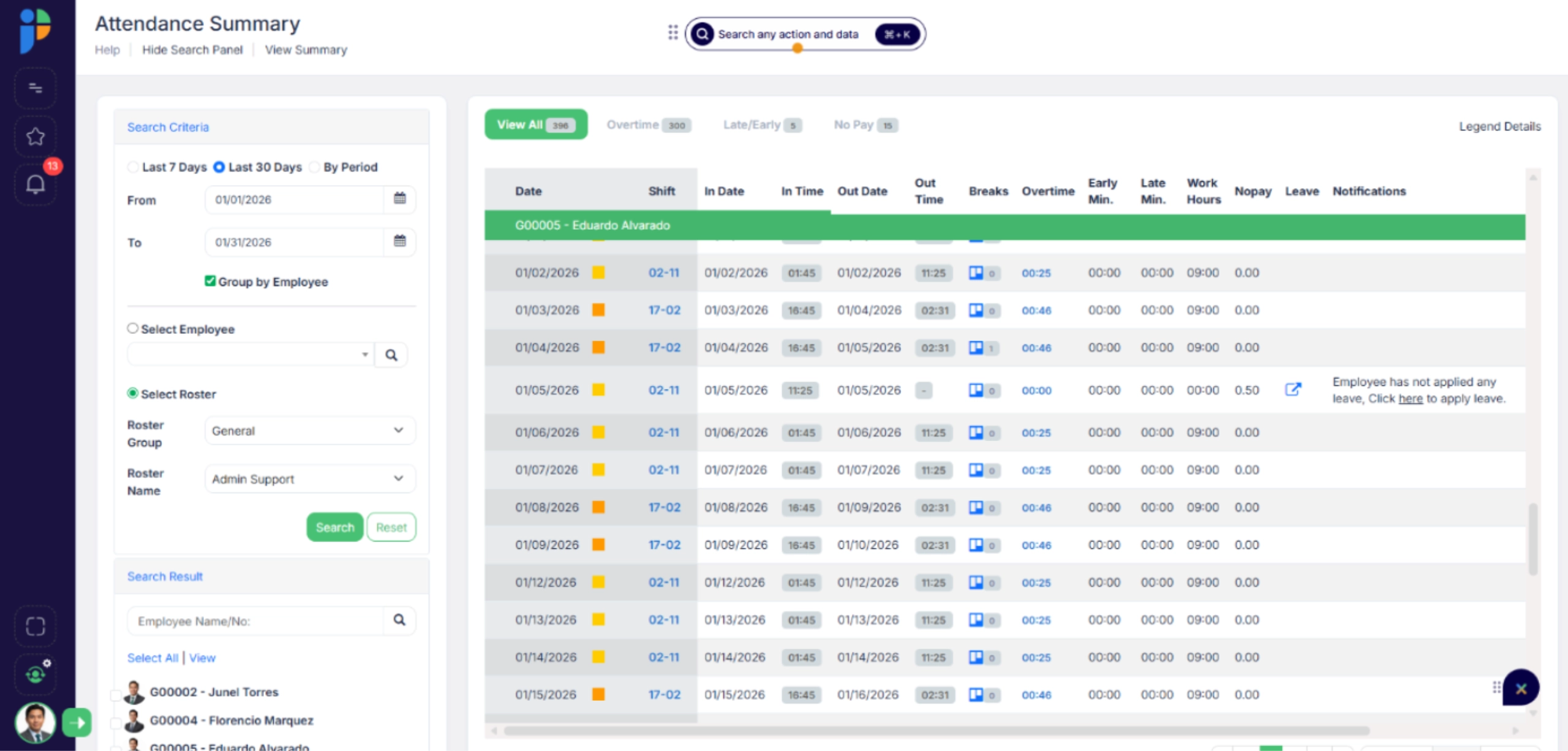Click the employee lookup search icon
This screenshot has width=1568, height=751.
391,355
